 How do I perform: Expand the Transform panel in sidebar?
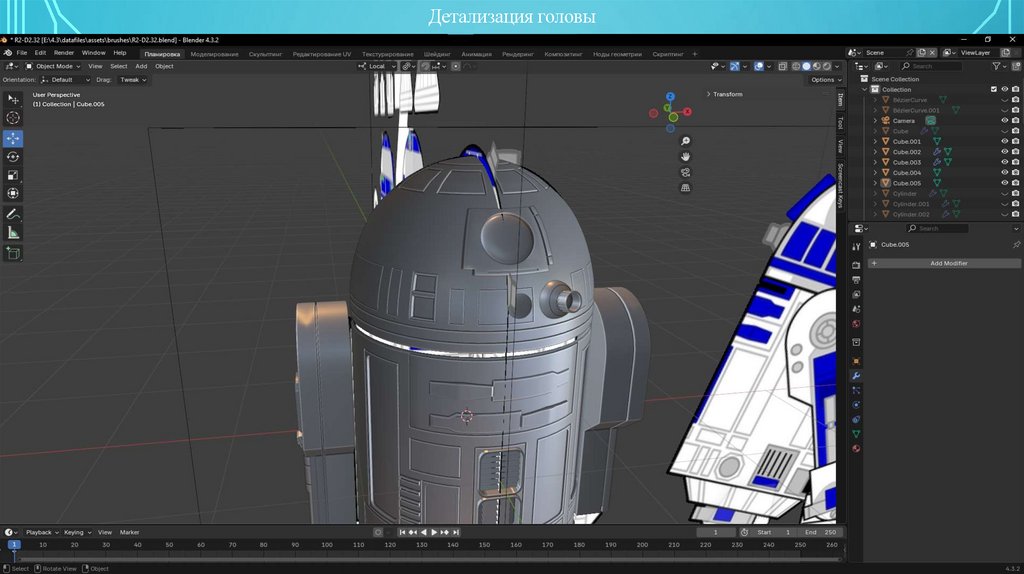pos(725,94)
